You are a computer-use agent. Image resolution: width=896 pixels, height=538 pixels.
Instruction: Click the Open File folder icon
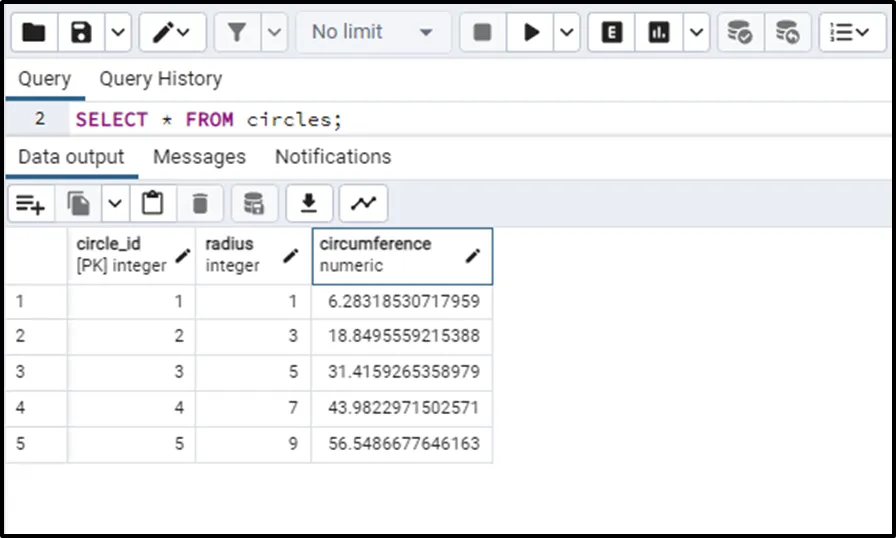(x=34, y=32)
